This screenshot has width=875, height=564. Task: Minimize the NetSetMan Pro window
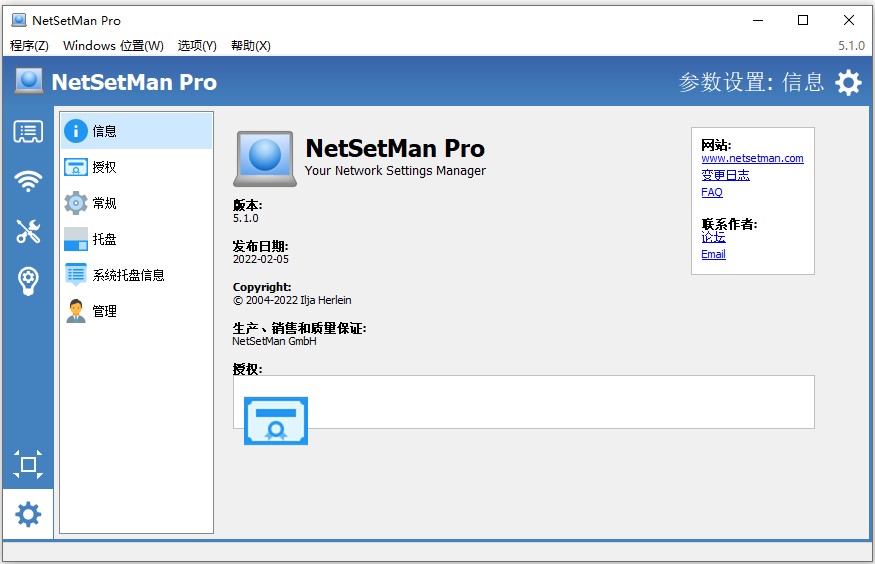coord(758,20)
